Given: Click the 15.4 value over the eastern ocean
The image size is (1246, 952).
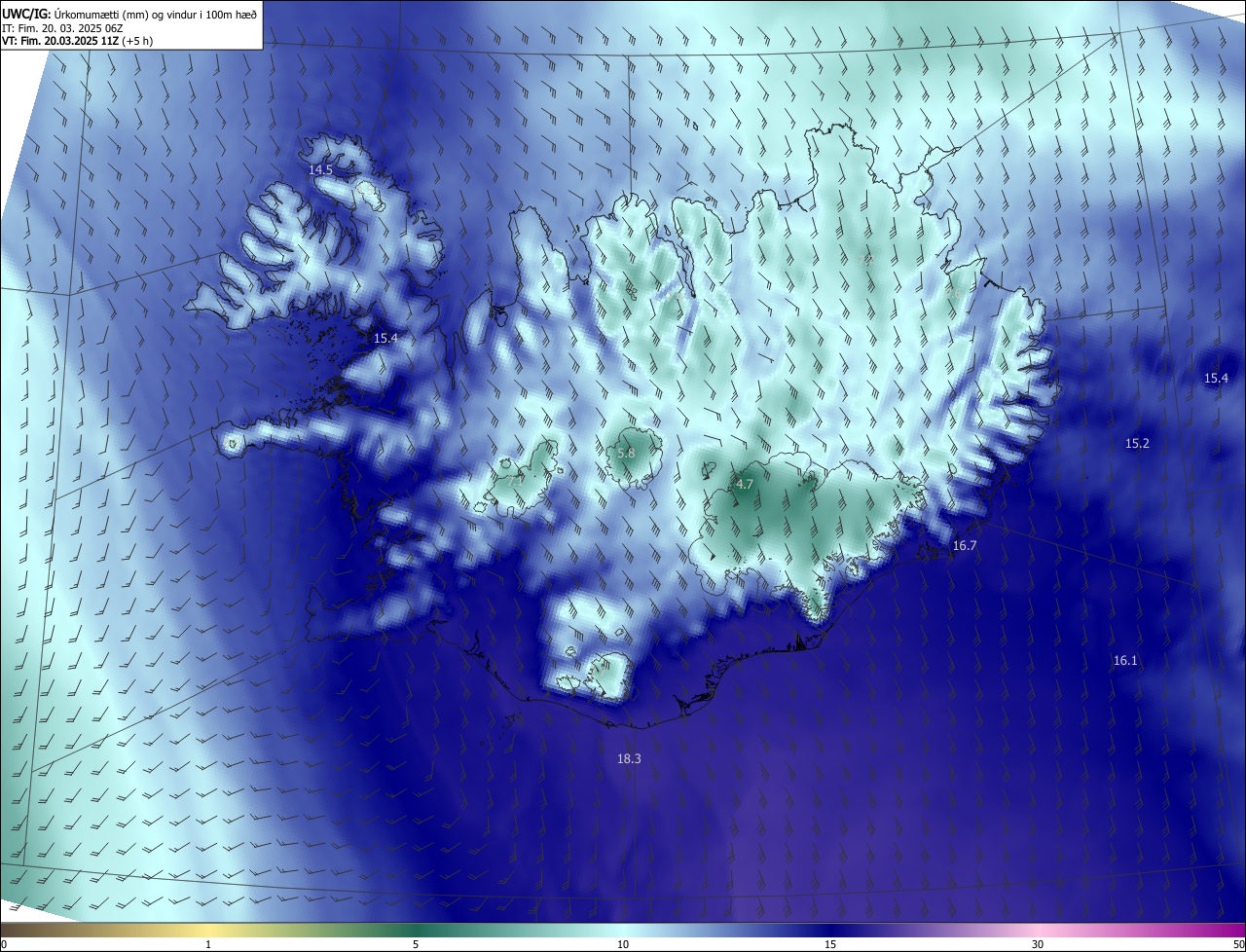Looking at the screenshot, I should coord(1216,378).
